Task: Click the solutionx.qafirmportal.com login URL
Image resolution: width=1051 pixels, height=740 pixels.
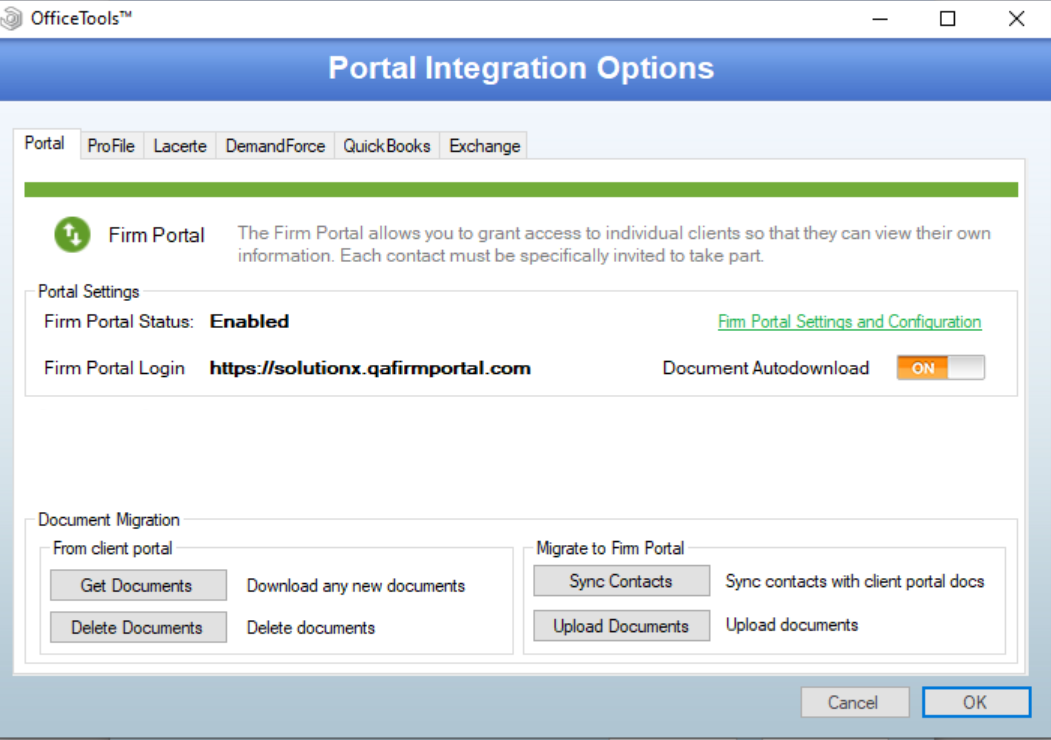Action: (x=370, y=368)
